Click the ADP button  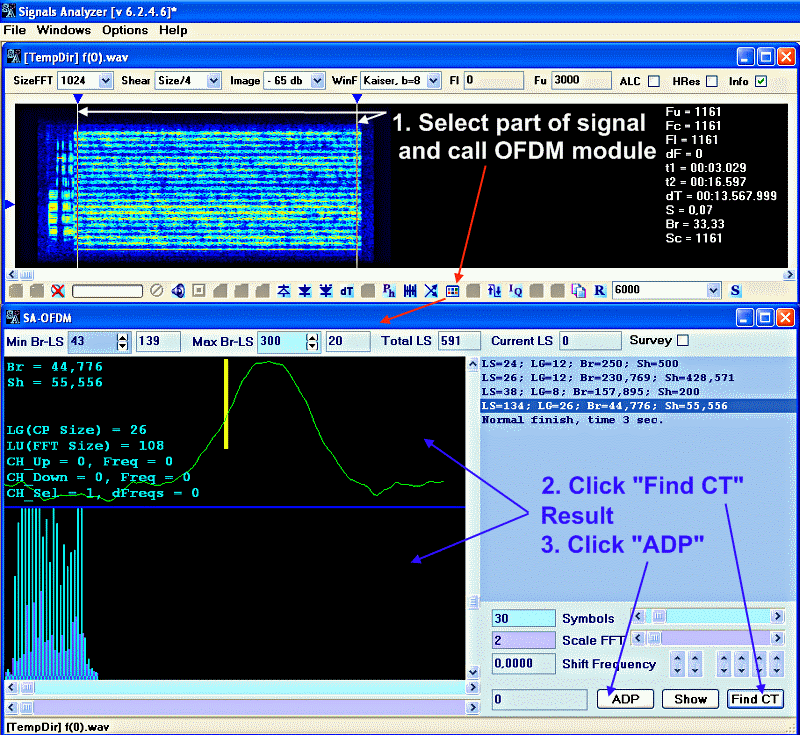click(625, 699)
